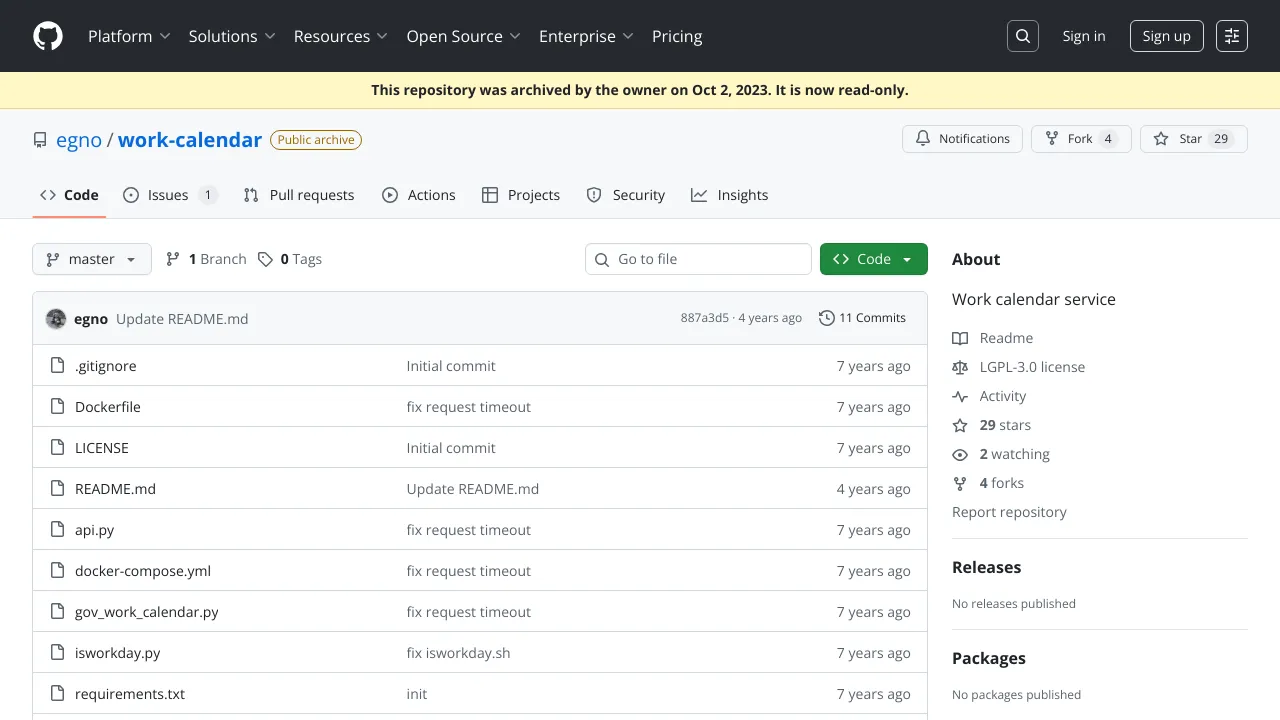Screen dimensions: 1280x720
Task: Click the Notifications button
Action: [962, 139]
